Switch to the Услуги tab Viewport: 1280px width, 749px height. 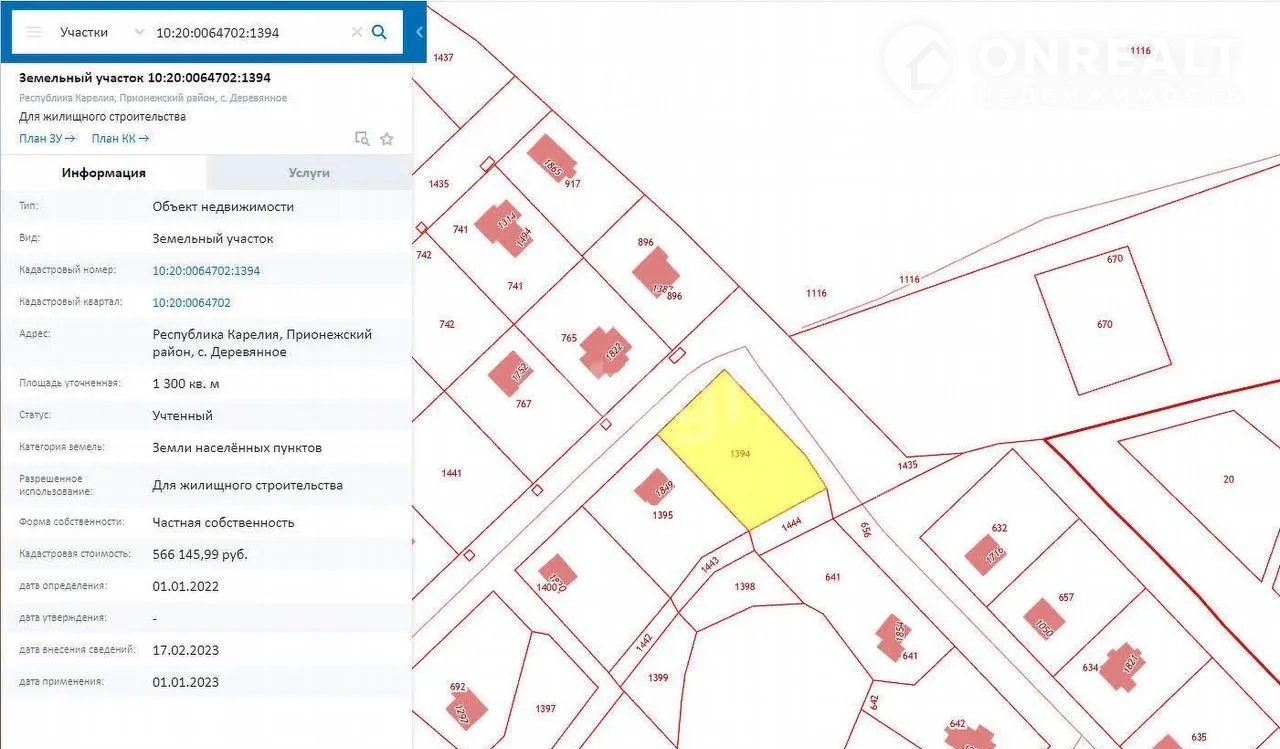[309, 173]
